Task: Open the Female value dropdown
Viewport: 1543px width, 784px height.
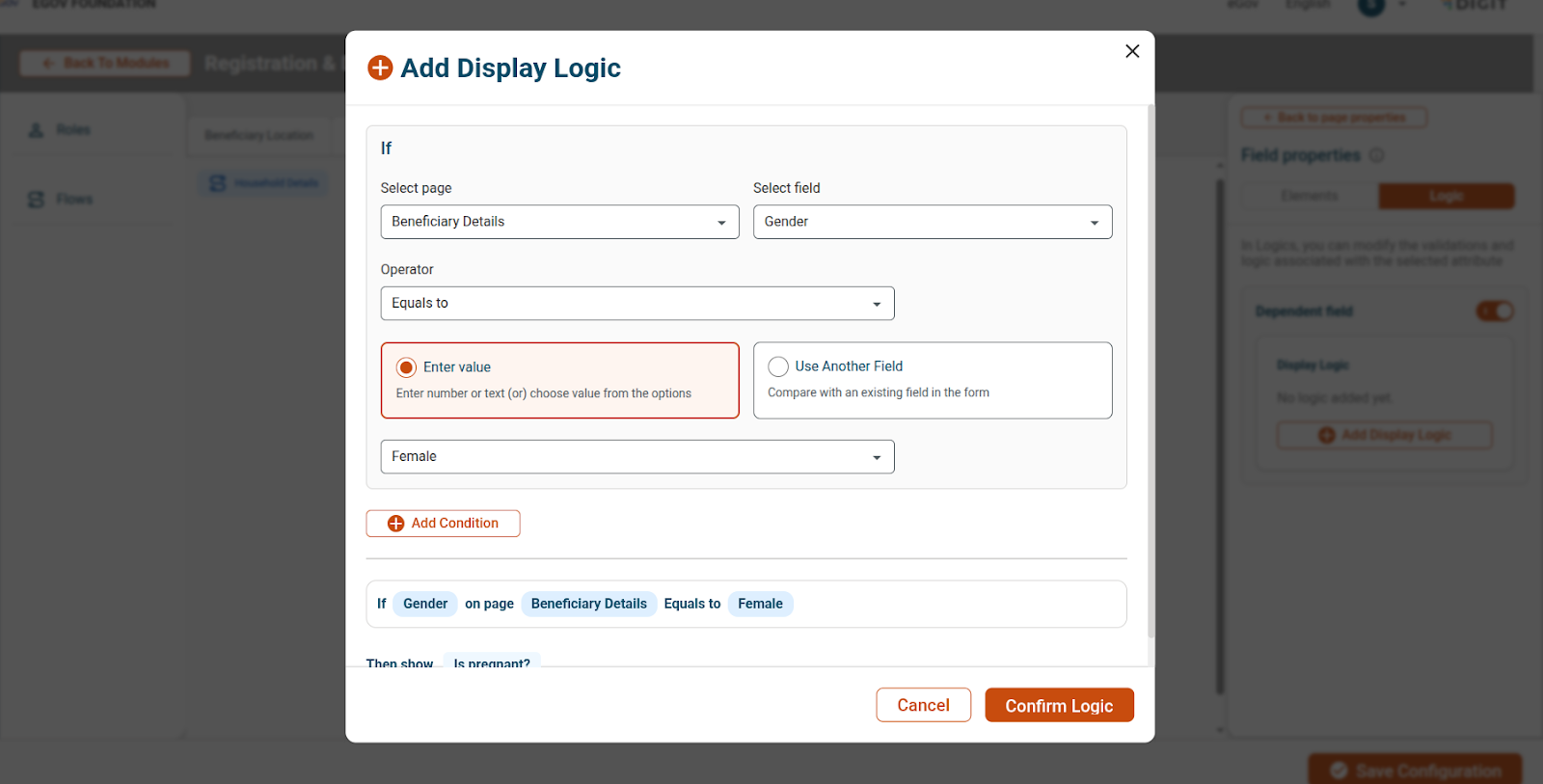Action: coord(636,457)
